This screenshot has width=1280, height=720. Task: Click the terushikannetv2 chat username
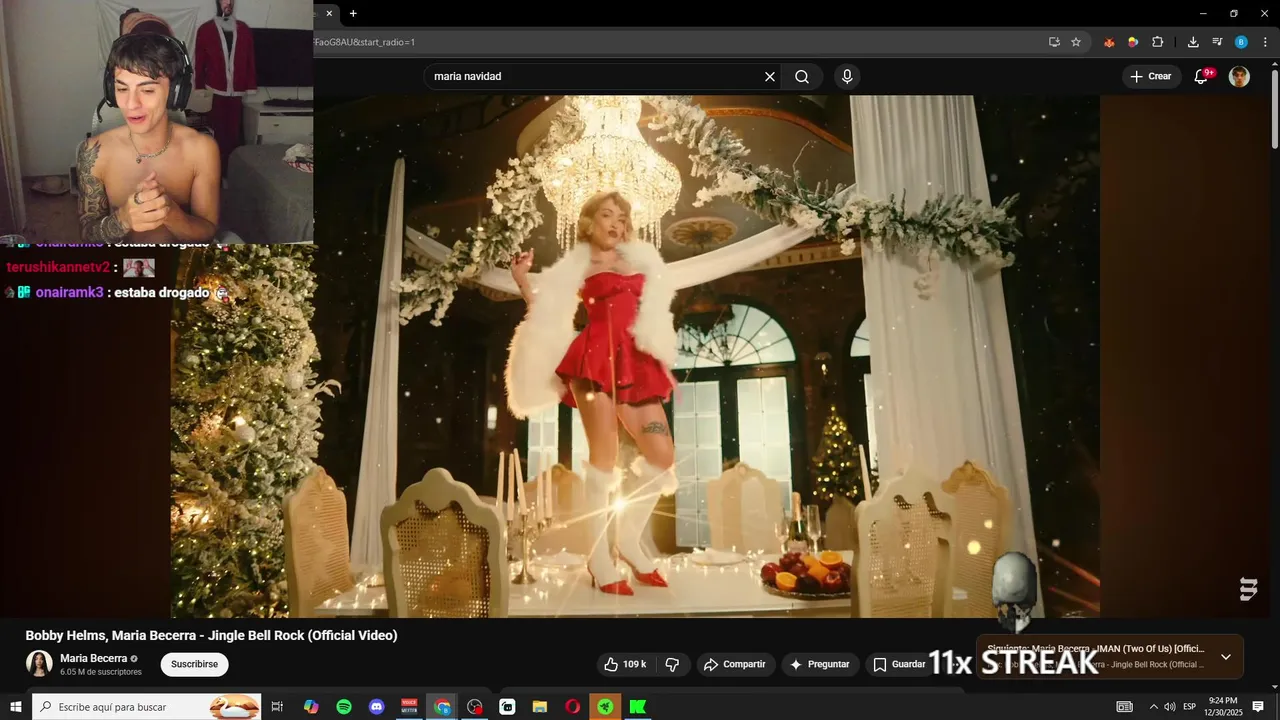[58, 268]
